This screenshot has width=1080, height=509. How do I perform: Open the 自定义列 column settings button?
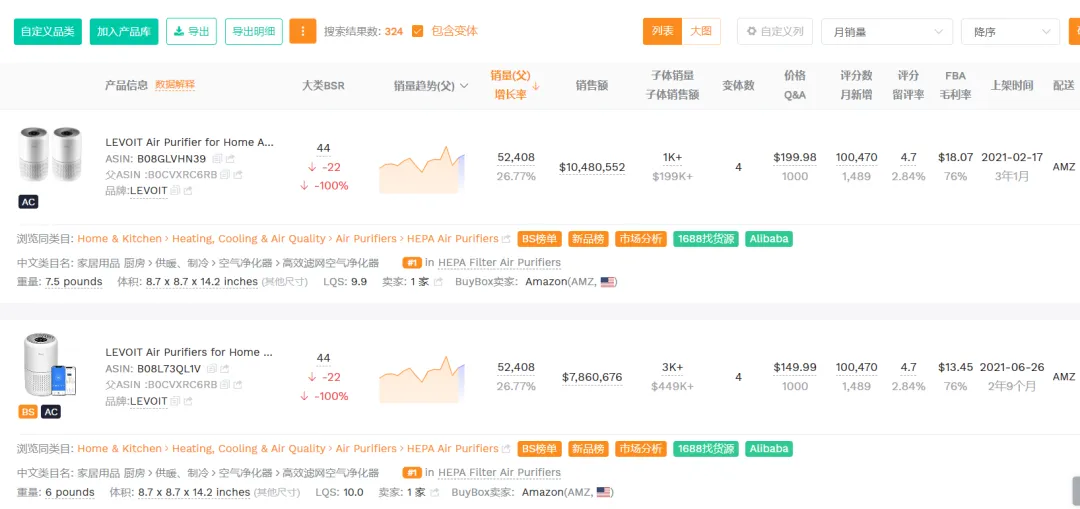[775, 32]
